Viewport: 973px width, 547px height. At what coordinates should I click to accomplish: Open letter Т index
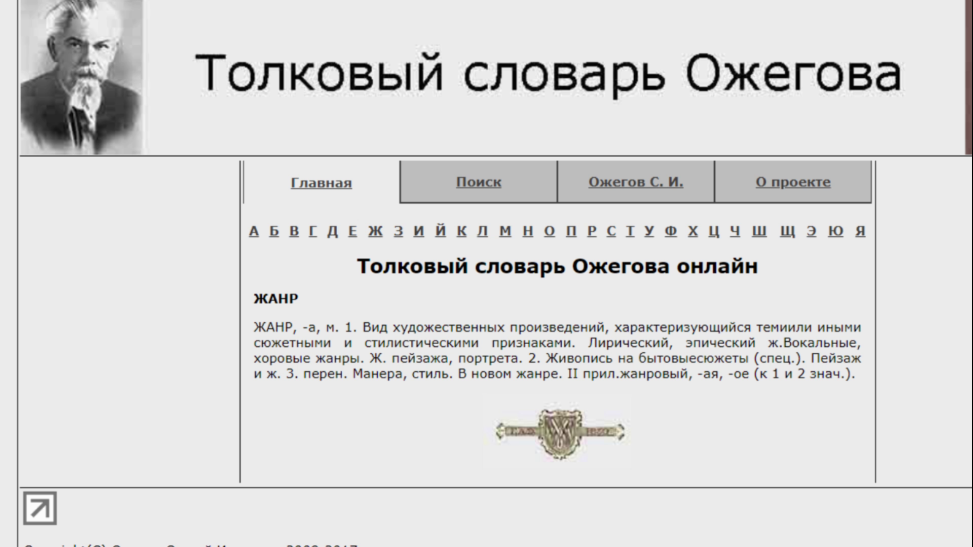[x=630, y=231]
